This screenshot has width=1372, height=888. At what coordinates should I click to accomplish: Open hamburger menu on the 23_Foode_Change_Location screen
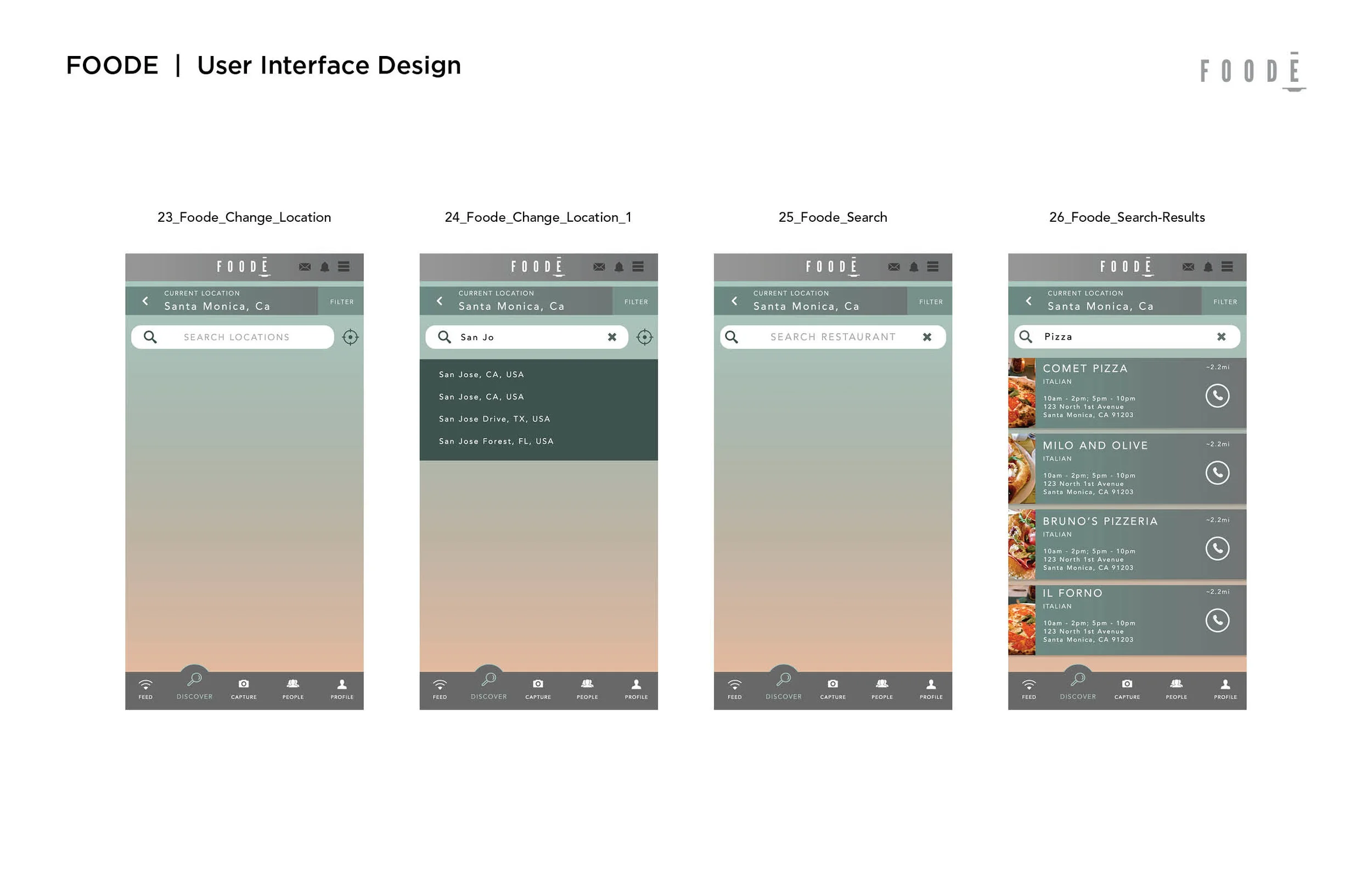(x=344, y=266)
